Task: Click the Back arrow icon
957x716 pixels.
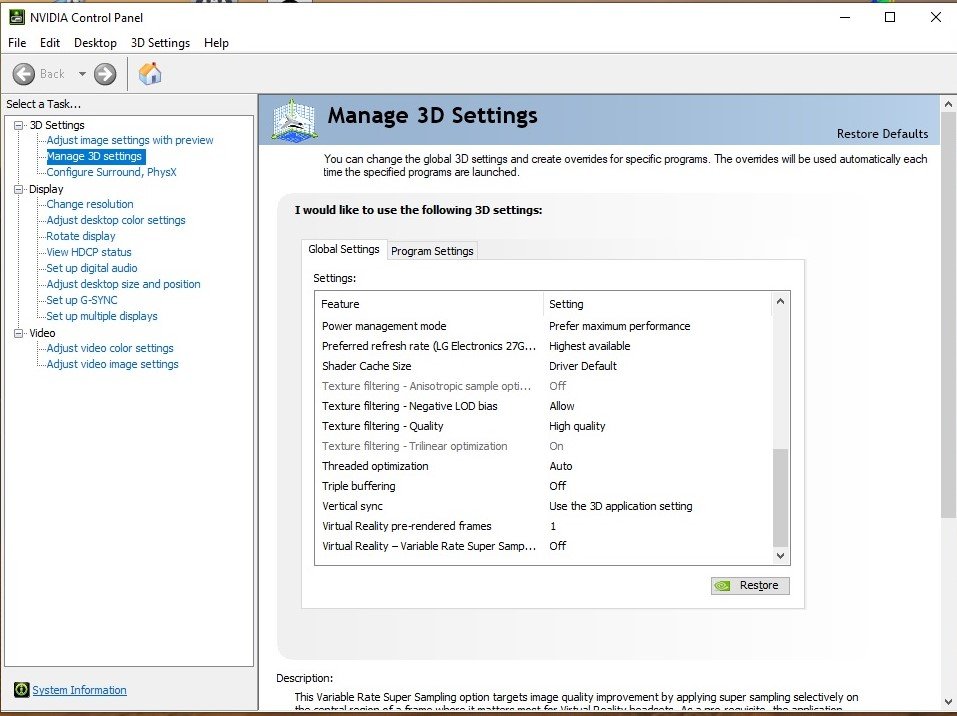Action: [x=24, y=74]
